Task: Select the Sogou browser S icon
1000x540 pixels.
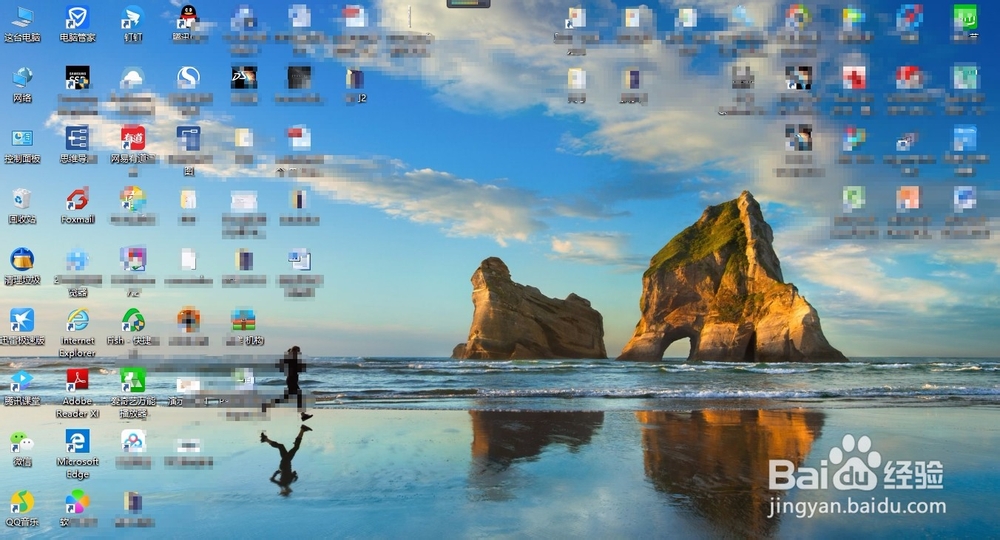Action: 188,78
